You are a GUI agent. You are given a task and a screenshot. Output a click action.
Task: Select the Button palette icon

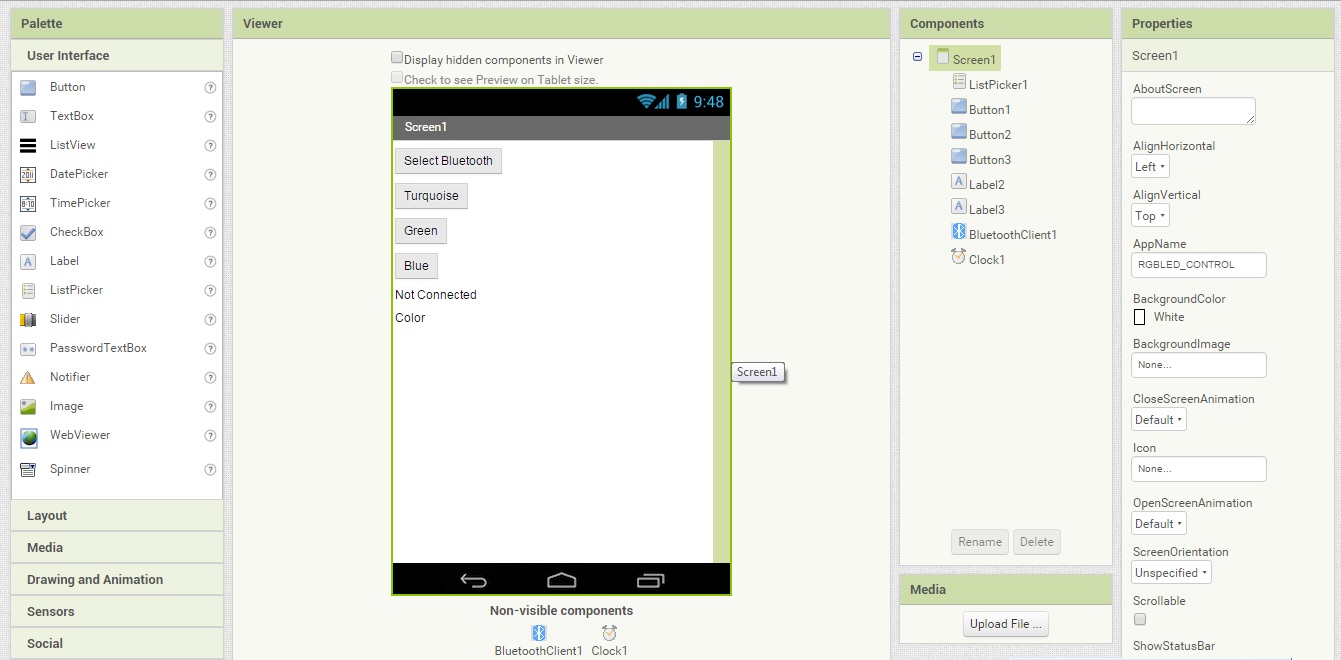click(28, 87)
